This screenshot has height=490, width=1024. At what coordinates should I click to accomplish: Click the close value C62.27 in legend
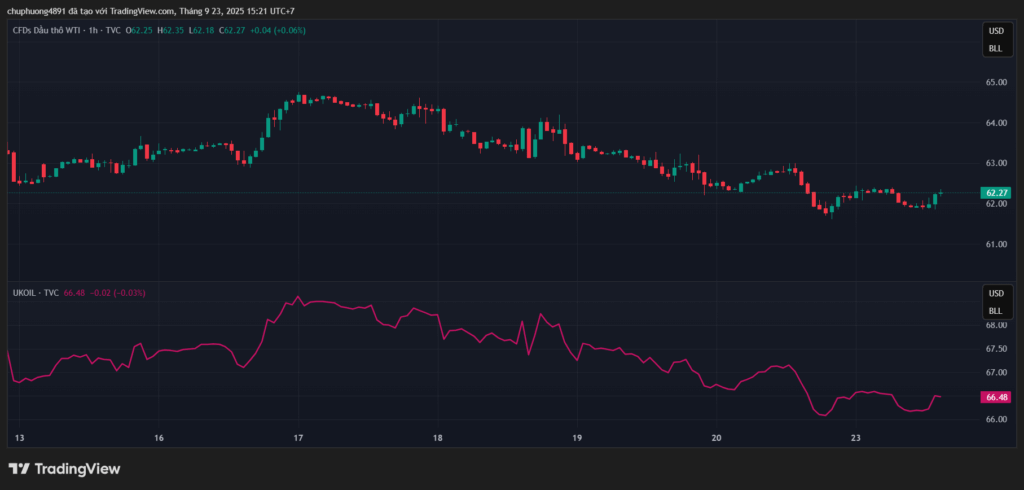coord(232,30)
